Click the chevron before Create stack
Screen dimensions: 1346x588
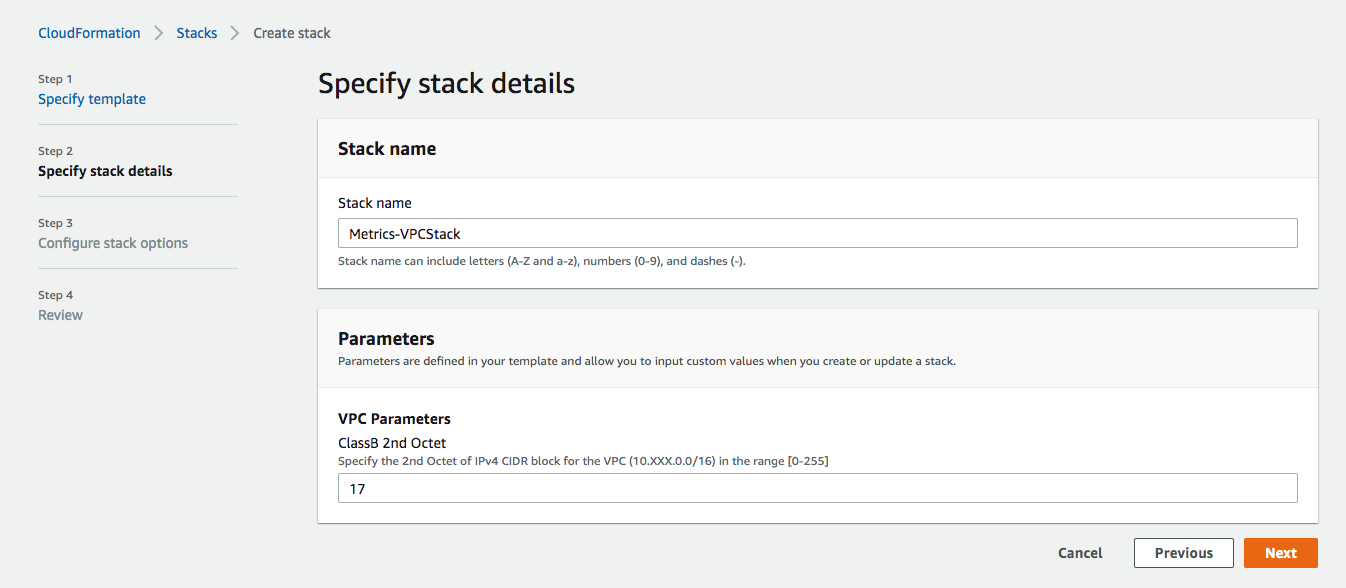(x=235, y=33)
